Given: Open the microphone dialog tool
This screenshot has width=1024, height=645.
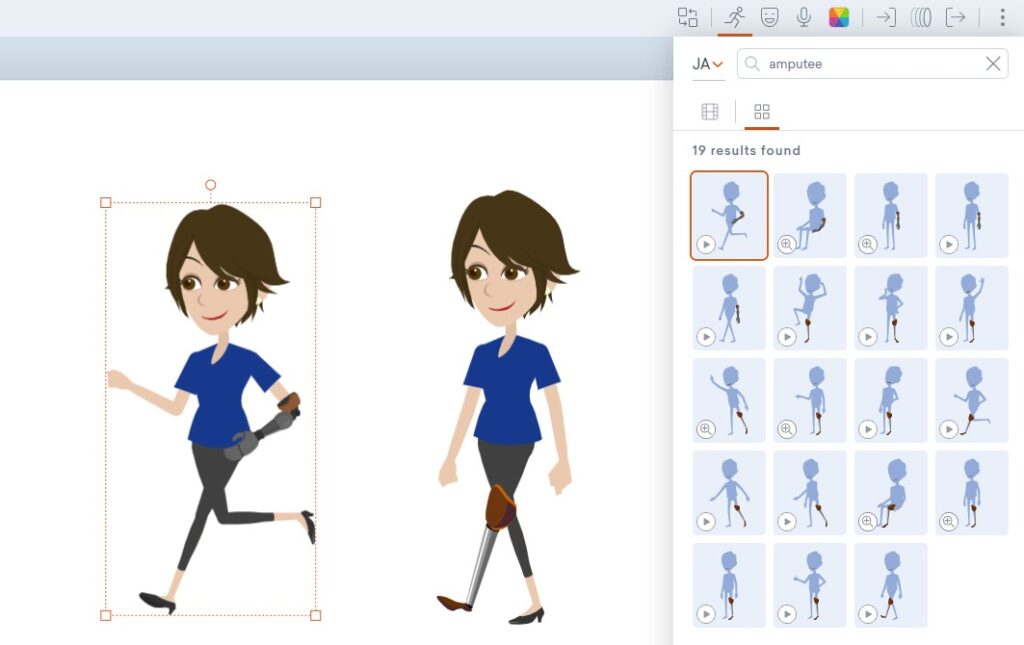Looking at the screenshot, I should 804,17.
